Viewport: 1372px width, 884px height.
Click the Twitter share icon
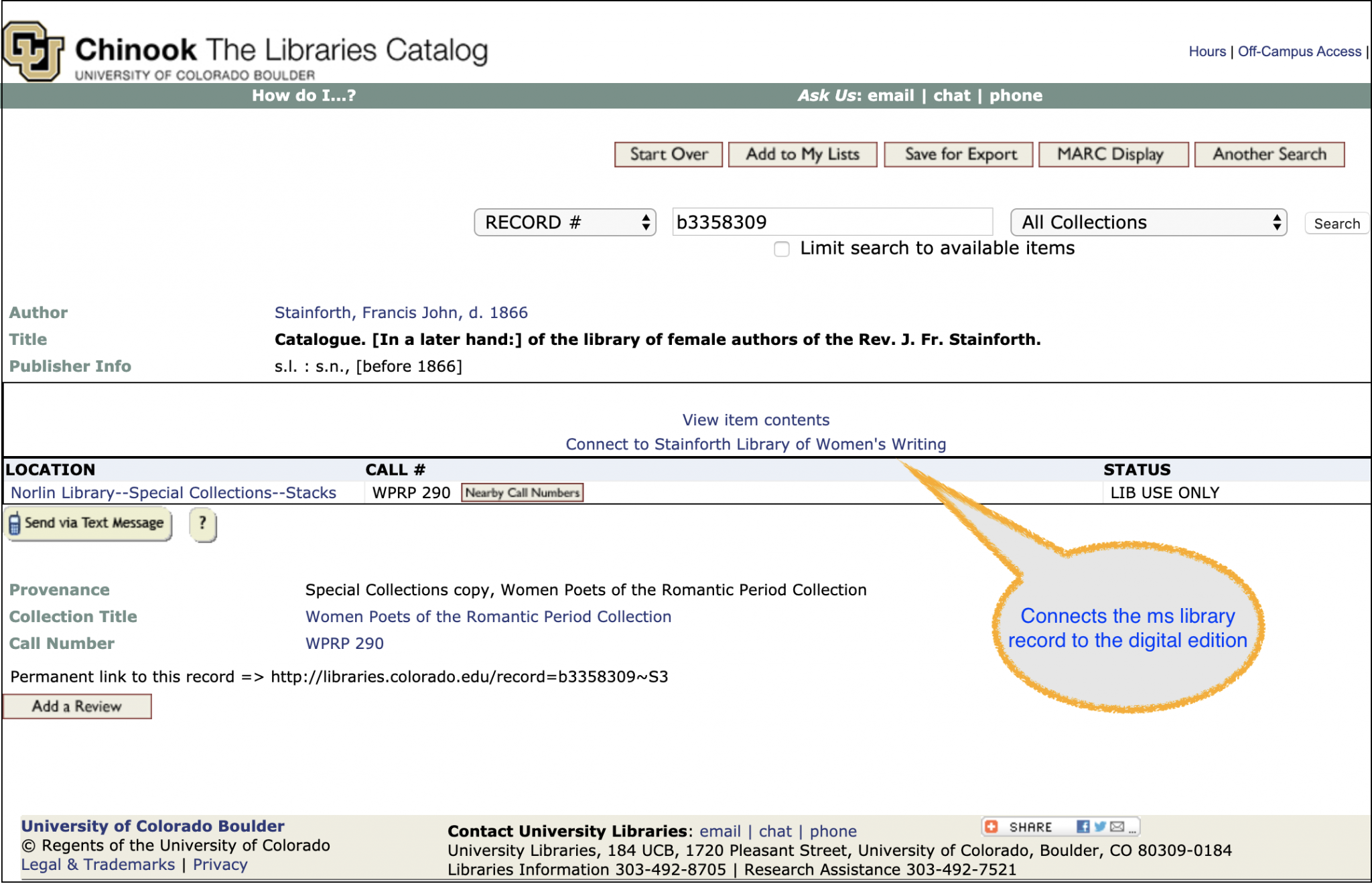[x=1099, y=826]
